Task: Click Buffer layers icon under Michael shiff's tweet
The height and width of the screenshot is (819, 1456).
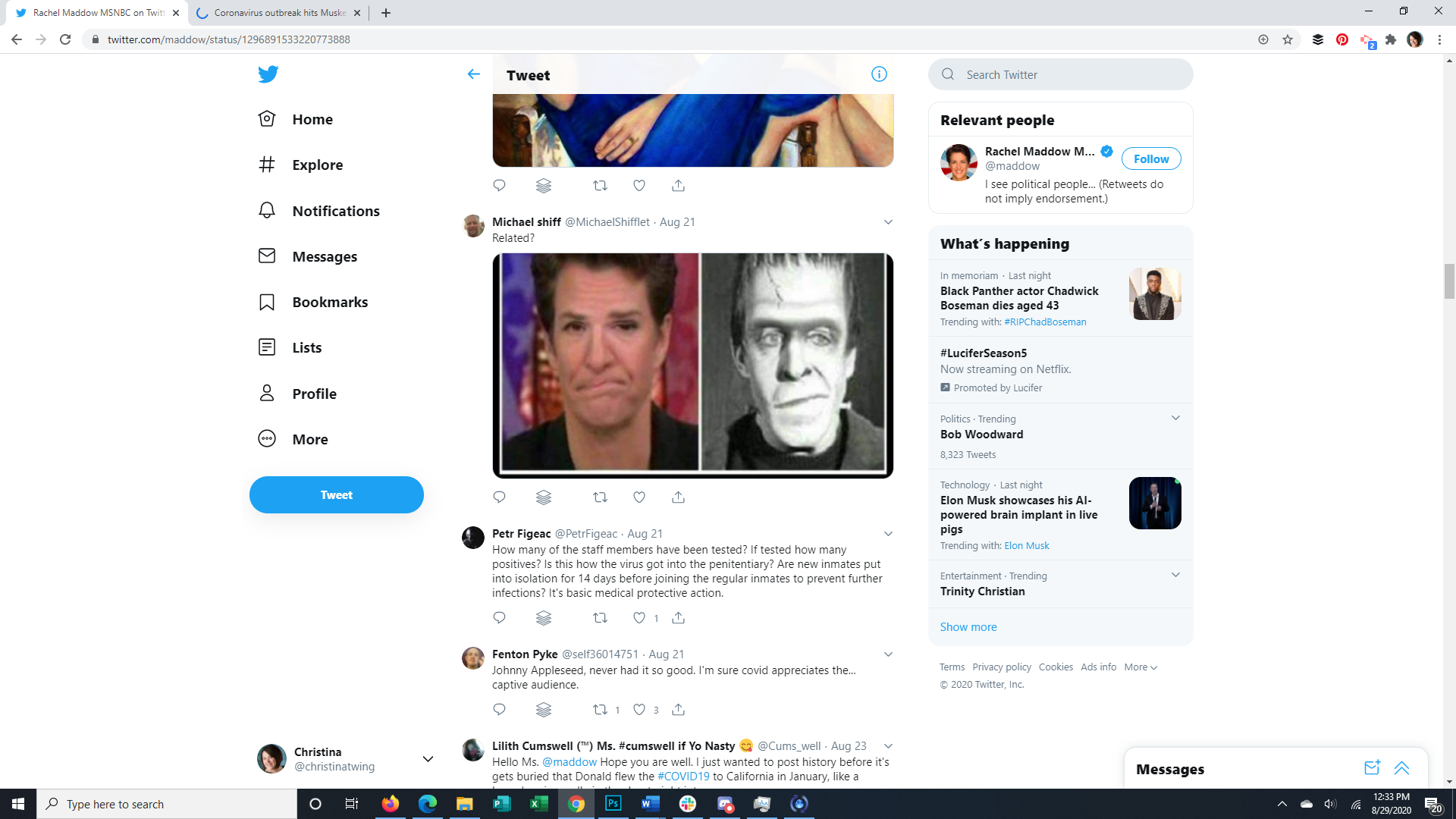Action: pyautogui.click(x=544, y=497)
